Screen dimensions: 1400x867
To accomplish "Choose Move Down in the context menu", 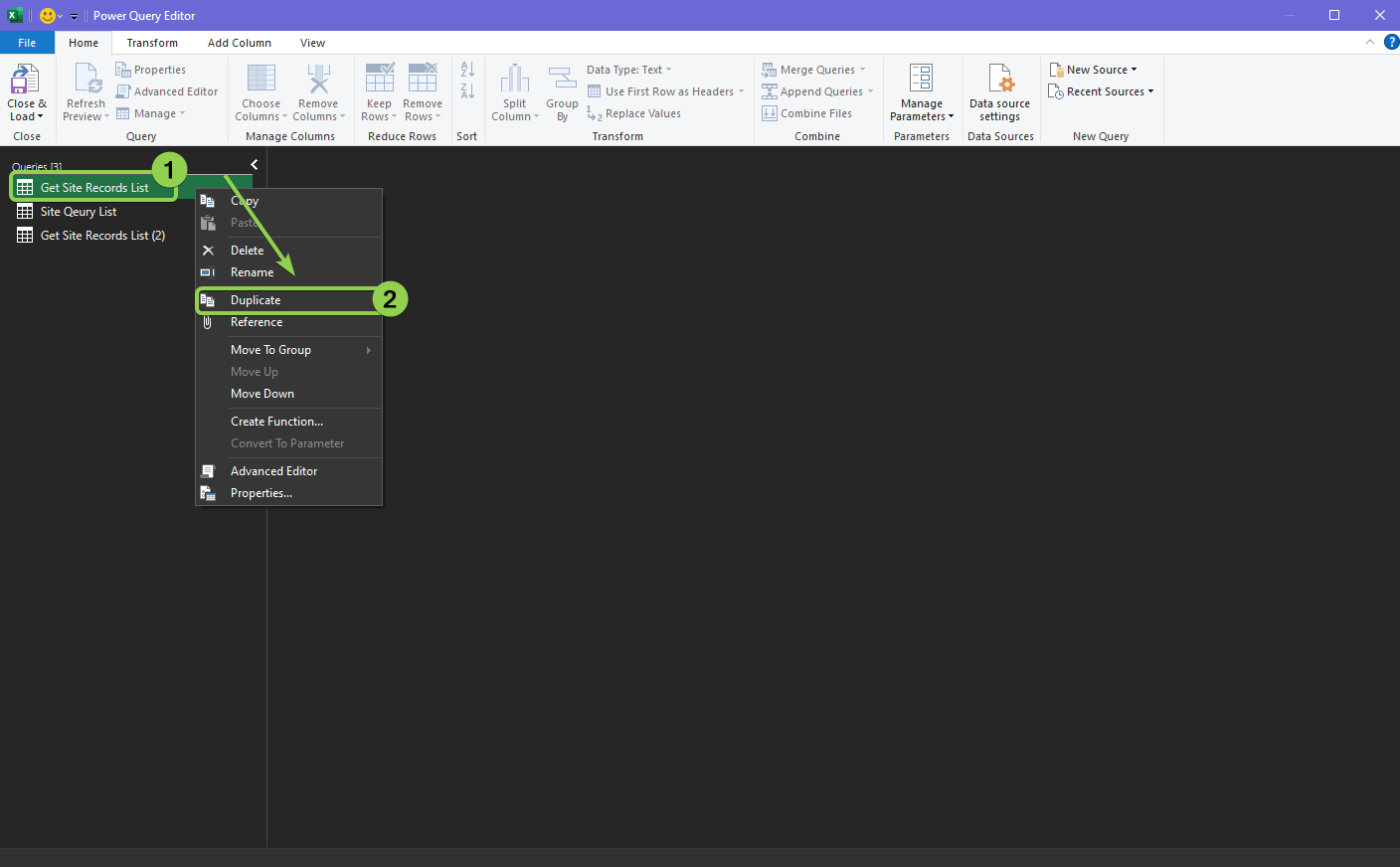I will (288, 394).
